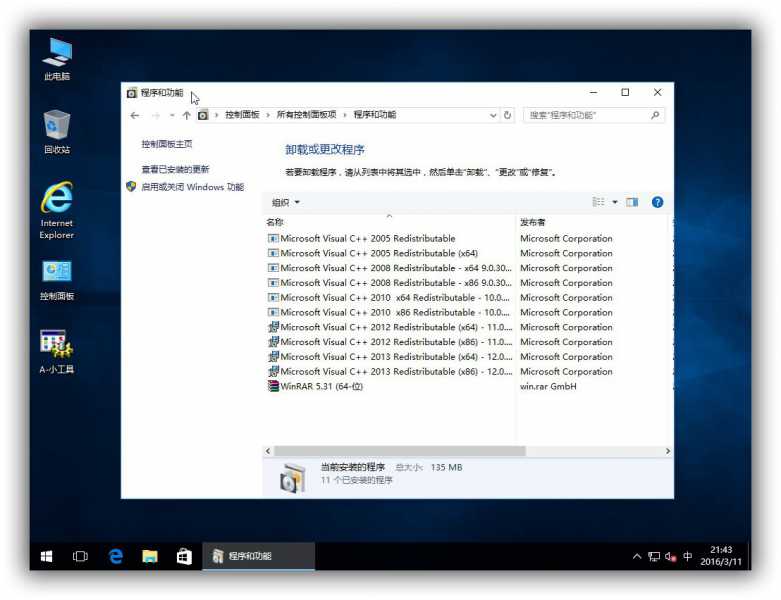Select Visual C++ 2008 Redistributable x64 row
The height and width of the screenshot is (600, 781).
[390, 268]
